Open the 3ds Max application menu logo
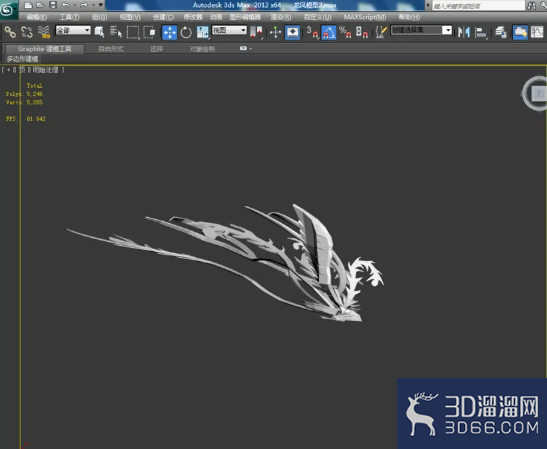Viewport: 547px width, 449px height. [x=8, y=10]
